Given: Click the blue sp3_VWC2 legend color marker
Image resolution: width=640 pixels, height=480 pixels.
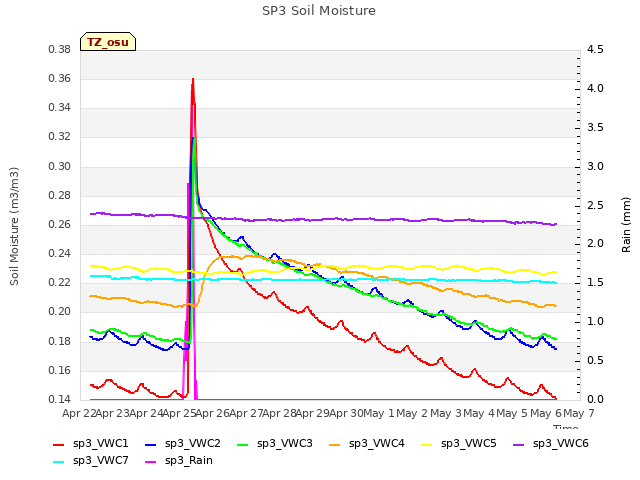Looking at the screenshot, I should pyautogui.click(x=151, y=445).
